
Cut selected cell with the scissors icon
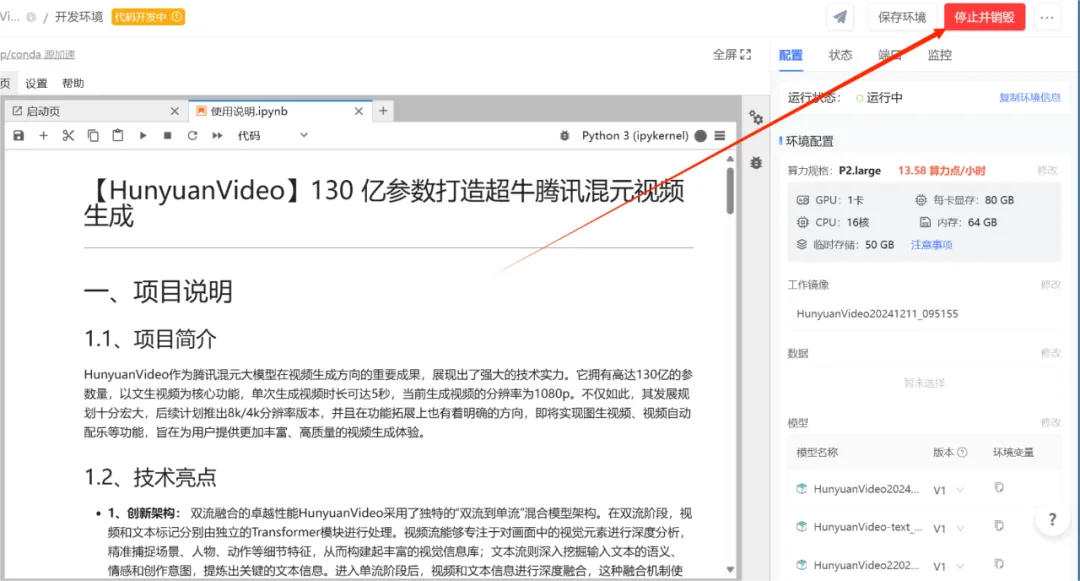coord(68,136)
